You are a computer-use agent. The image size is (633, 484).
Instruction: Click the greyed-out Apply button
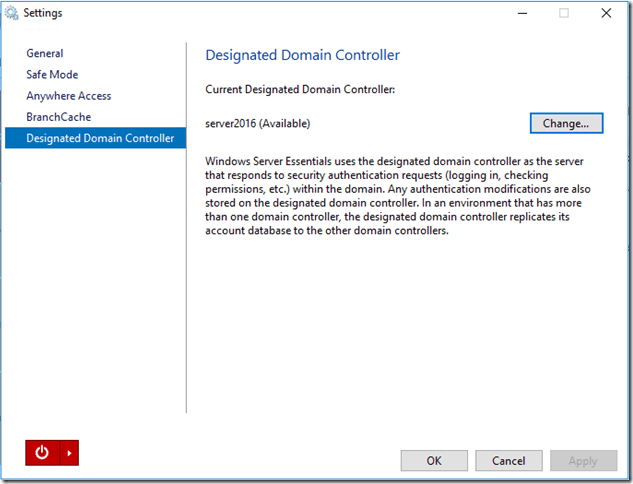pyautogui.click(x=583, y=461)
